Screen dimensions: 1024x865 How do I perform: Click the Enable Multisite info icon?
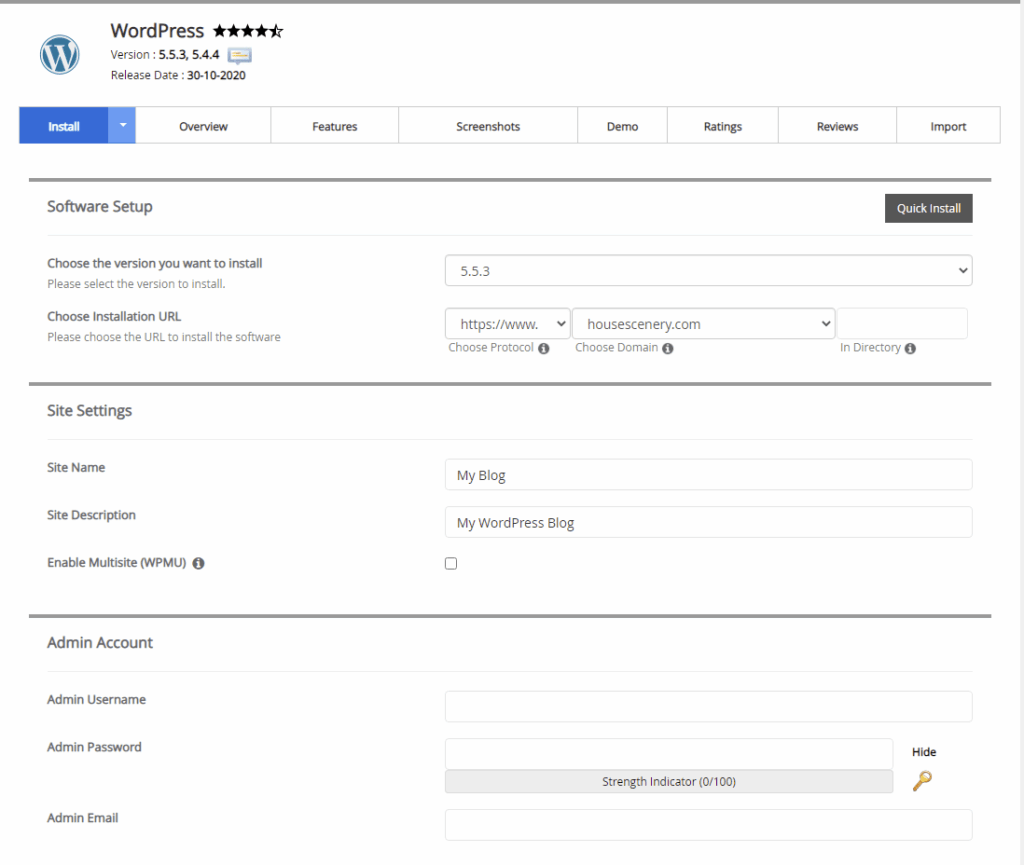click(x=198, y=563)
